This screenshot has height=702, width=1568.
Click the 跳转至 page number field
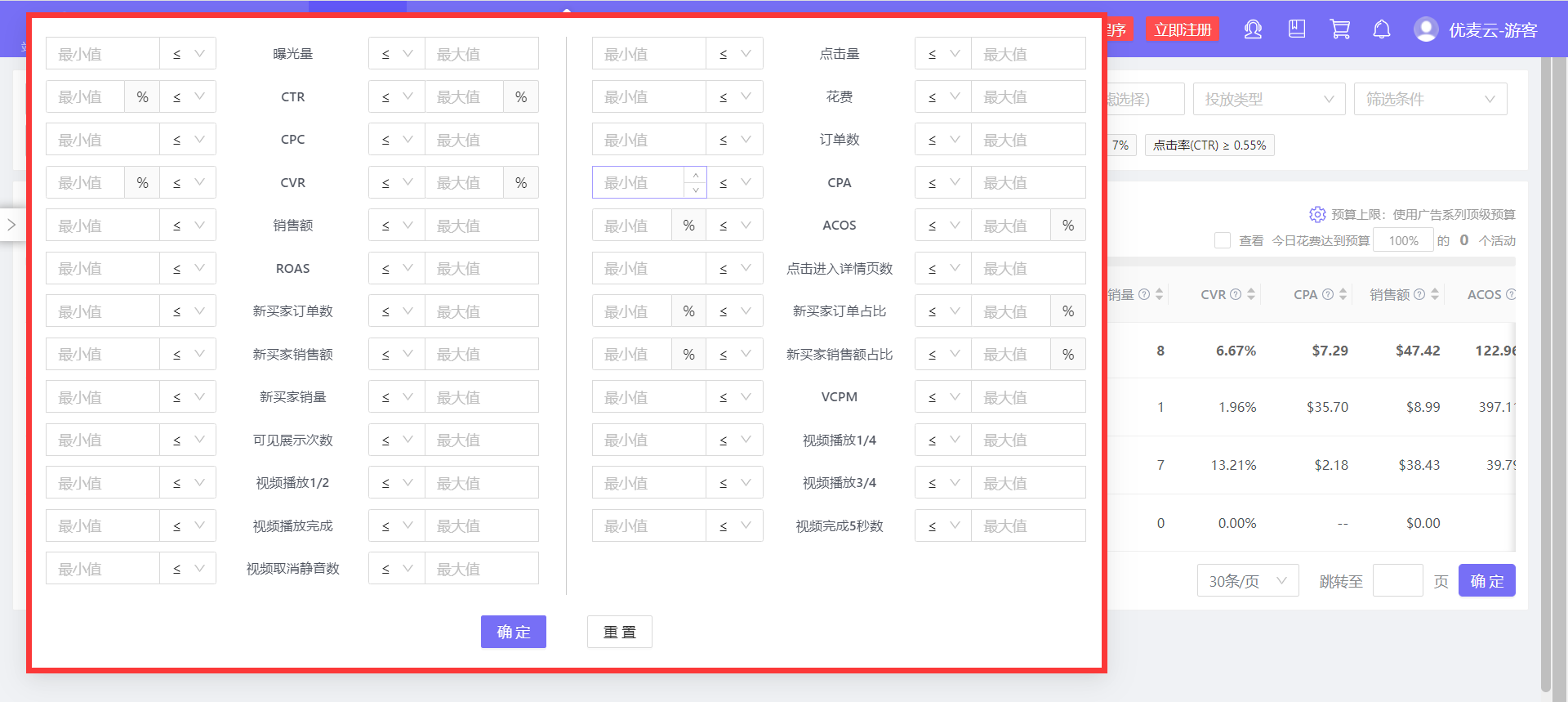1397,581
